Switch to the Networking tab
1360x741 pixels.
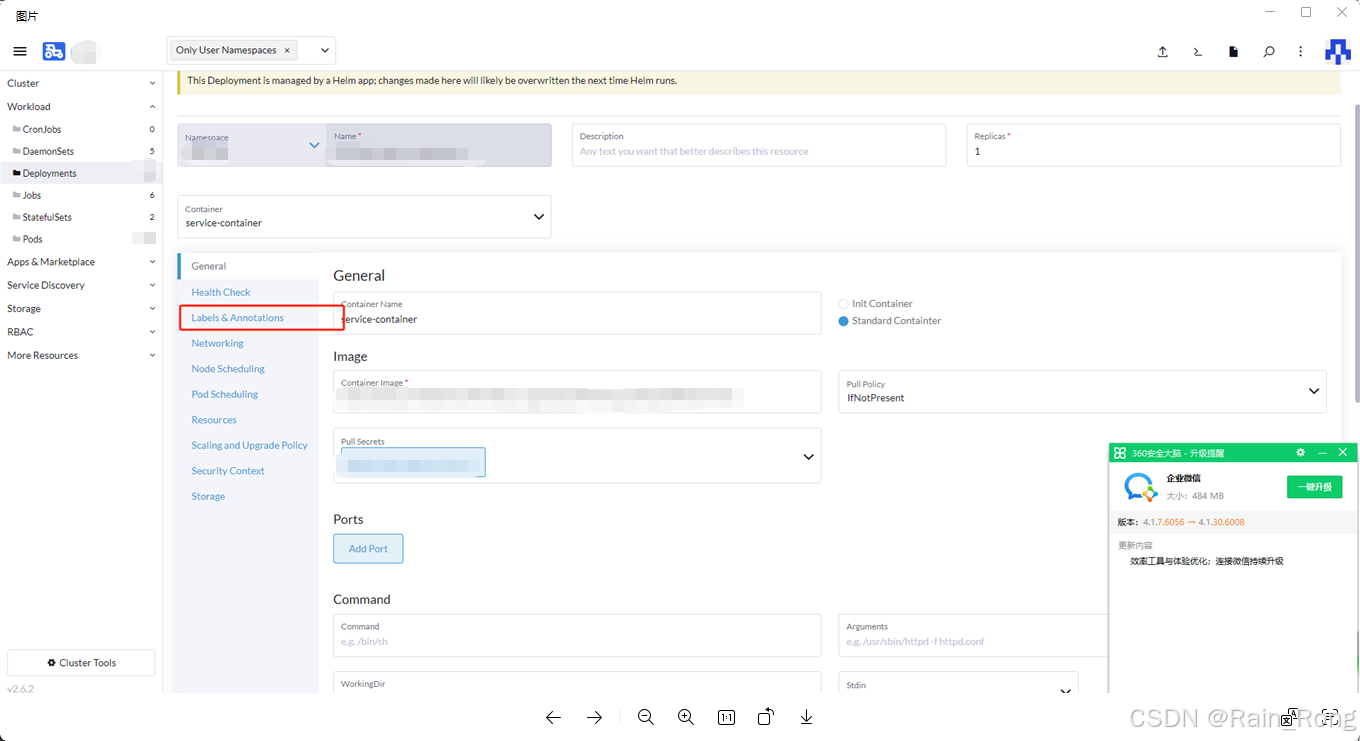[217, 342]
